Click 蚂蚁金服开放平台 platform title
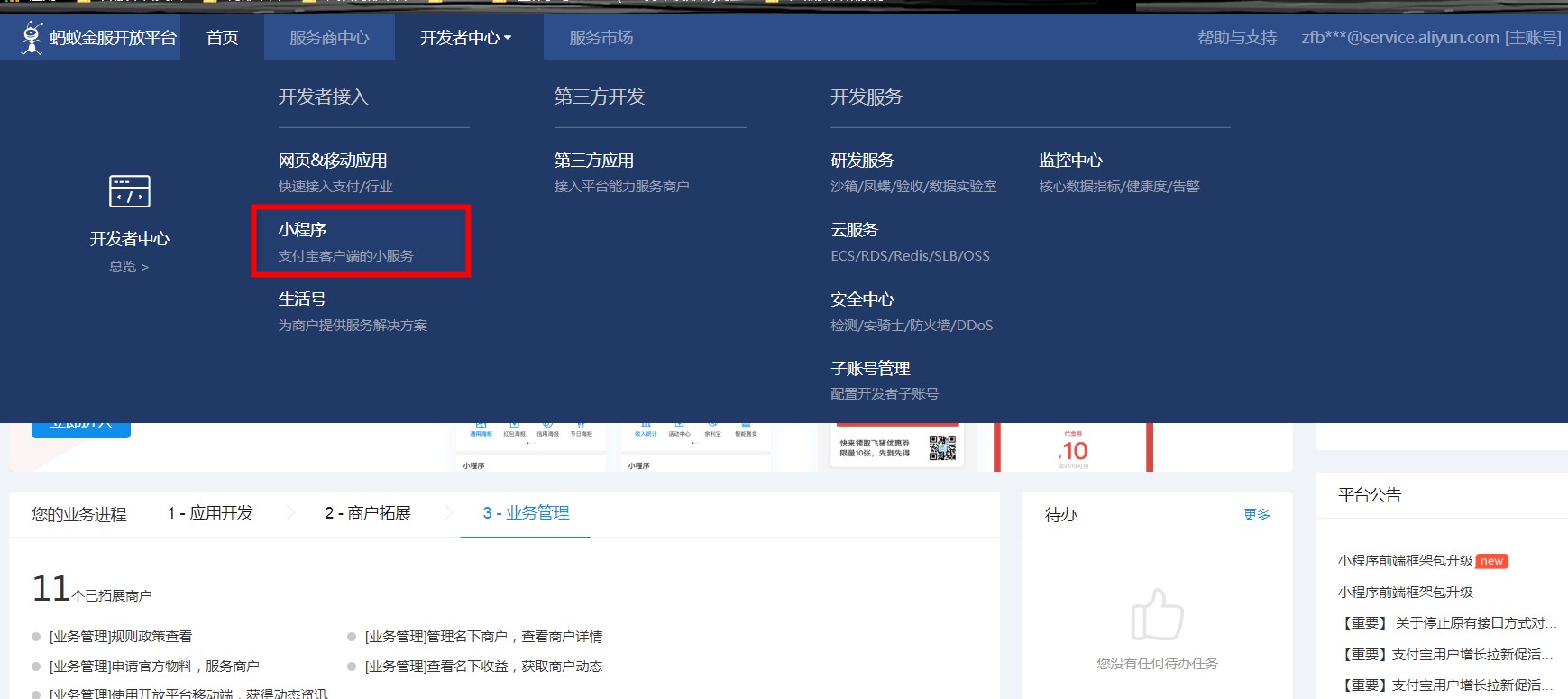The height and width of the screenshot is (699, 1568). [114, 38]
